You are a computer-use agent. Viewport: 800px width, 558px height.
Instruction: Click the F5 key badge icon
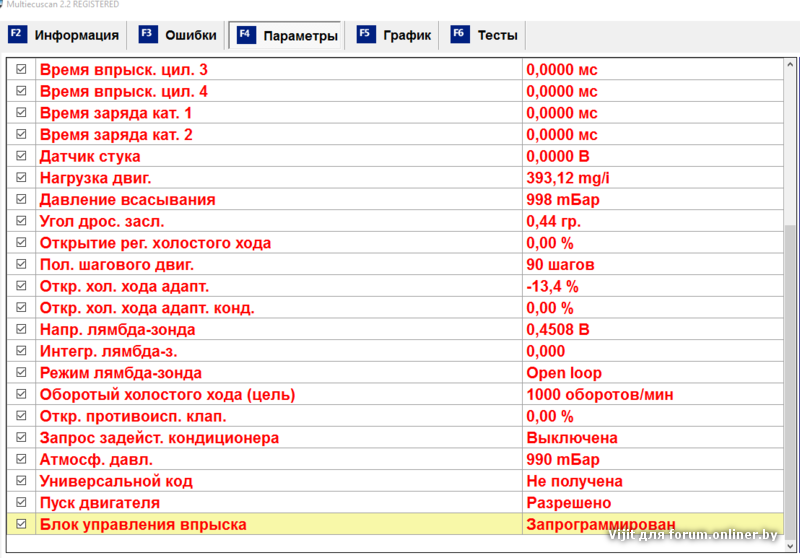coord(366,35)
